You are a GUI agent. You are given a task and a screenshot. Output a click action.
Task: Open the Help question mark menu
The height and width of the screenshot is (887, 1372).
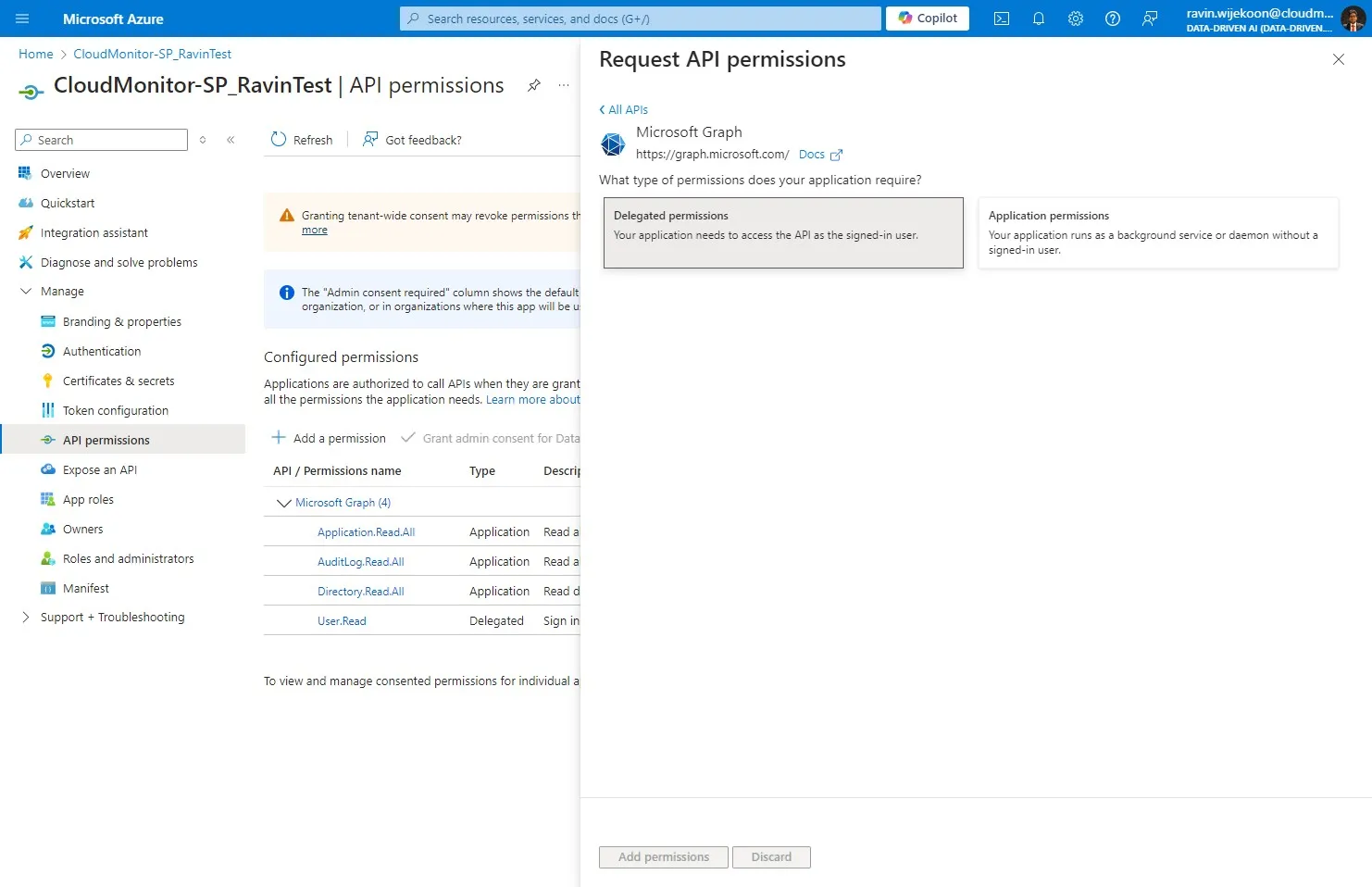pos(1113,19)
